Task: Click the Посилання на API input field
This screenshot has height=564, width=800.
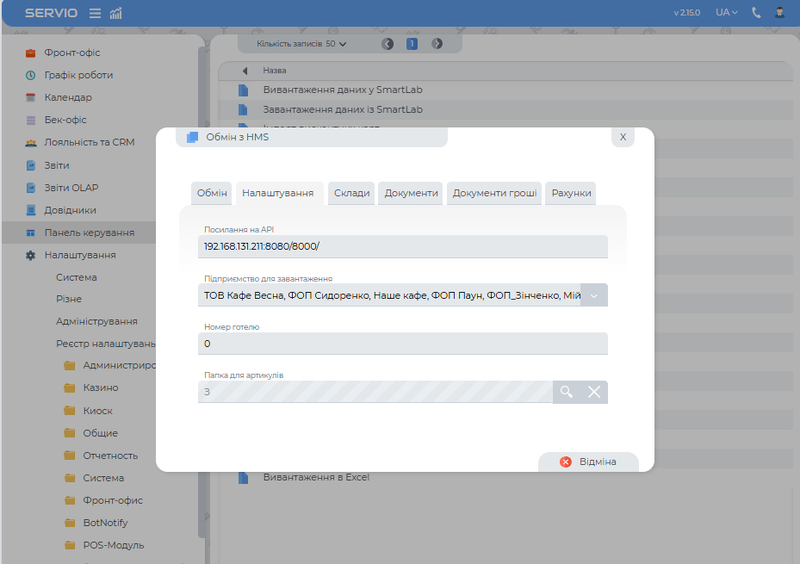Action: (402, 246)
